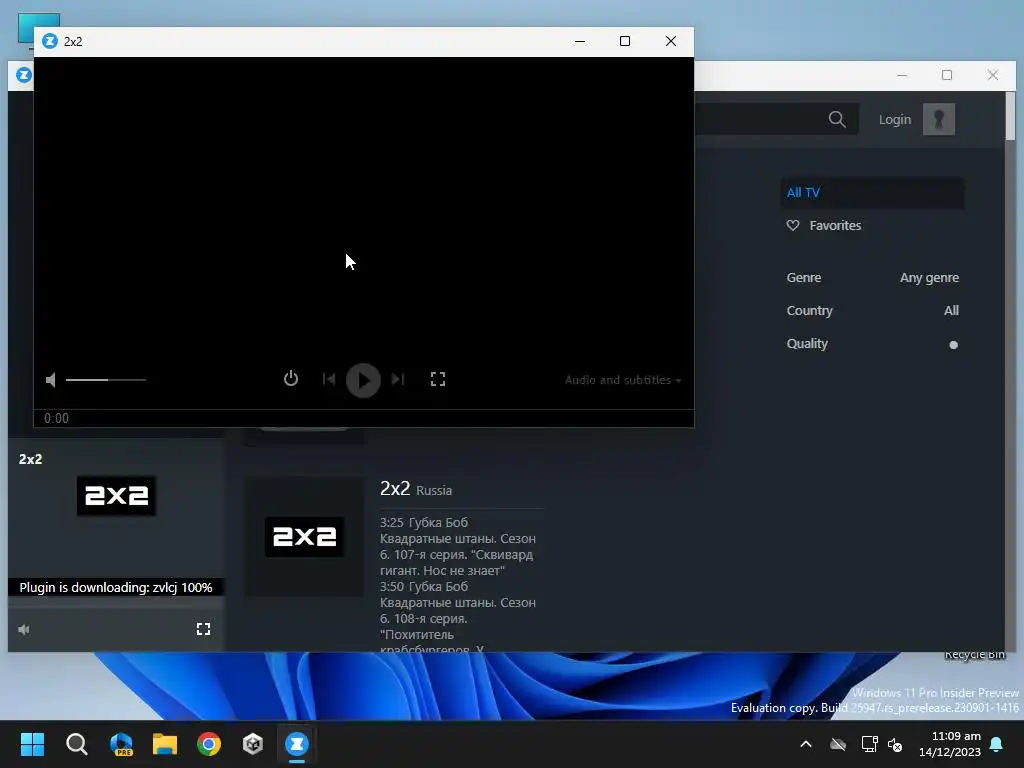This screenshot has height=768, width=1024.
Task: Maximize the 2x2 player window
Action: pos(625,41)
